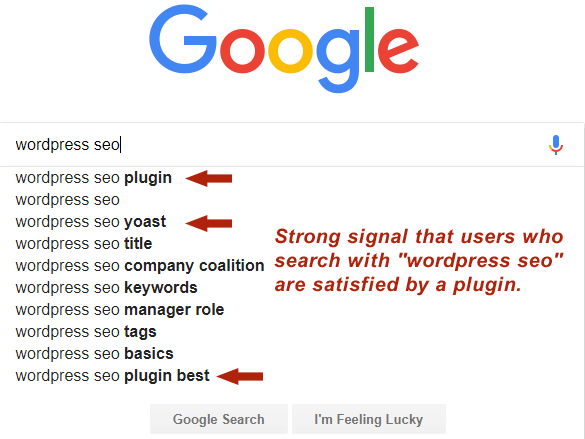The height and width of the screenshot is (439, 585).
Task: Click the Google logo
Action: [284, 49]
